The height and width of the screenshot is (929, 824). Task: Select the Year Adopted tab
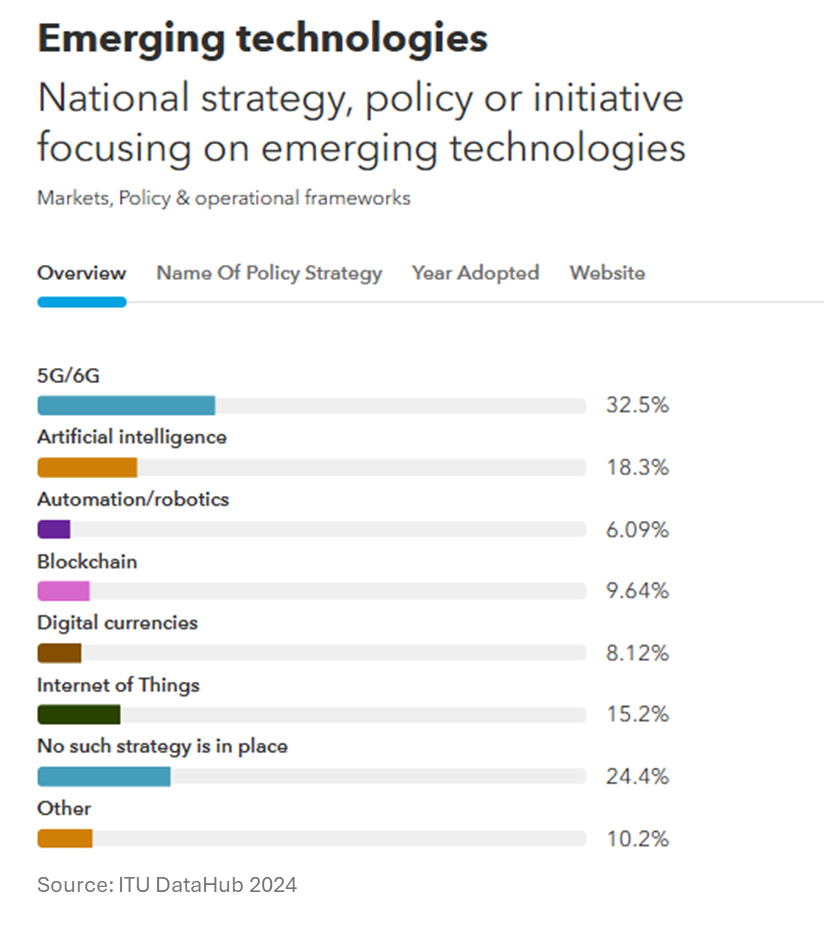click(475, 273)
